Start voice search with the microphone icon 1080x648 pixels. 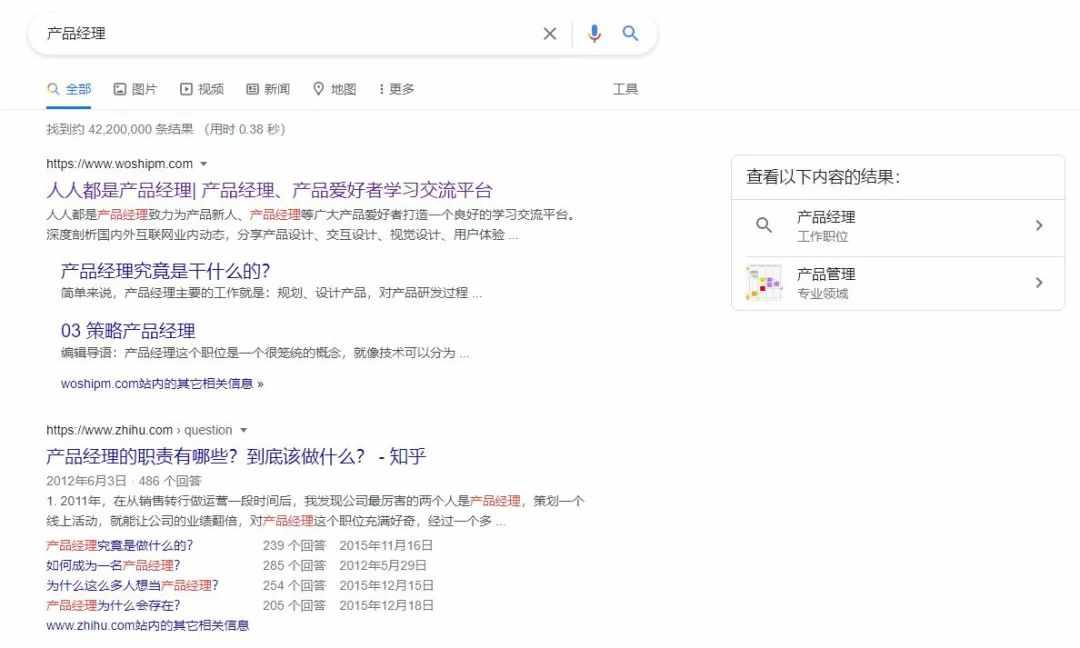(594, 33)
